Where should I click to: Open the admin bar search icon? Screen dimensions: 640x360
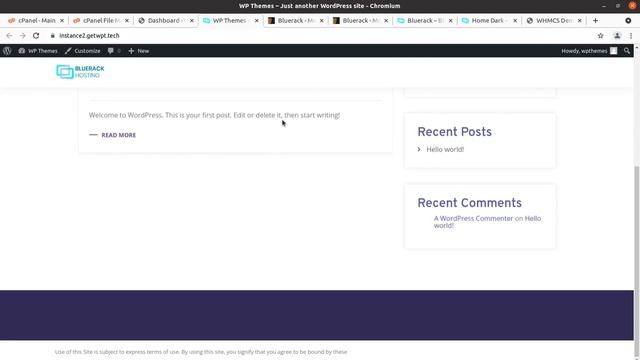(627, 51)
